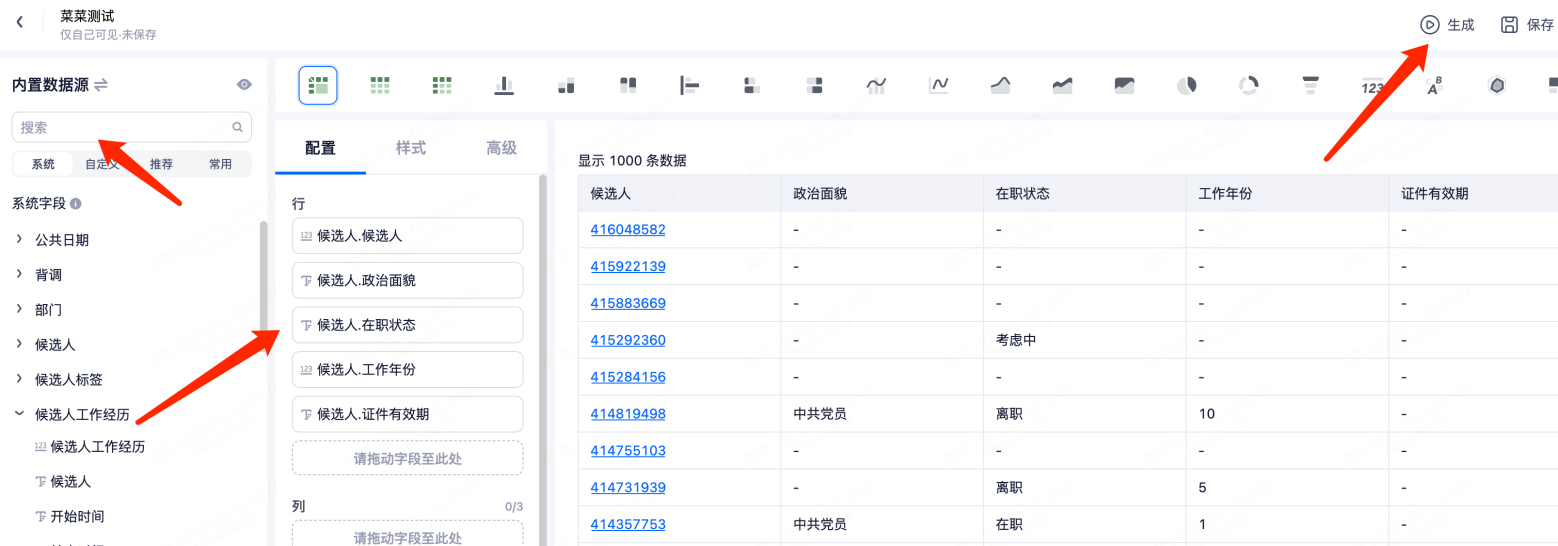Pick the column chart type icon

tap(504, 86)
